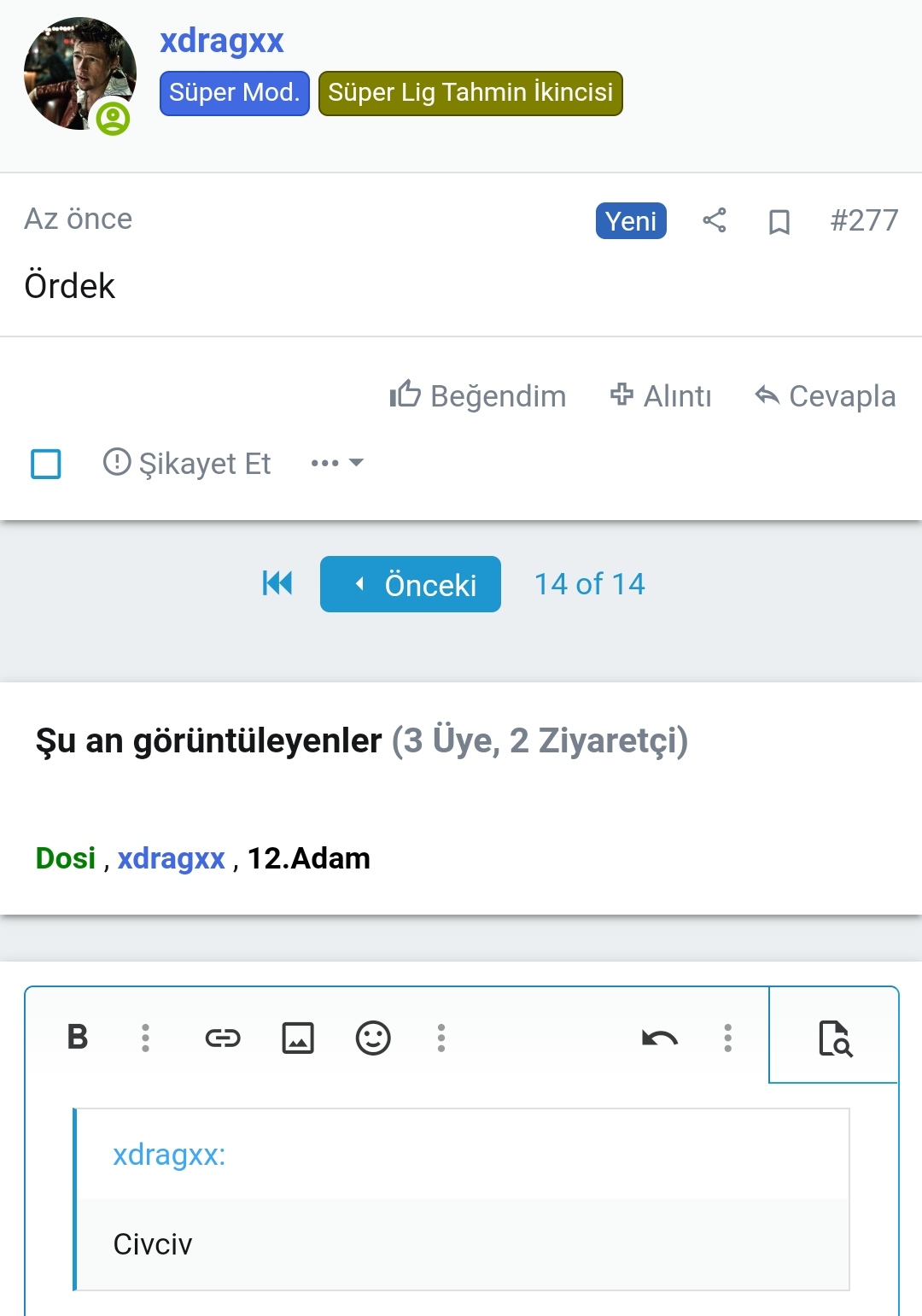
Task: Insert a link with the editor link icon
Action: tap(223, 1038)
